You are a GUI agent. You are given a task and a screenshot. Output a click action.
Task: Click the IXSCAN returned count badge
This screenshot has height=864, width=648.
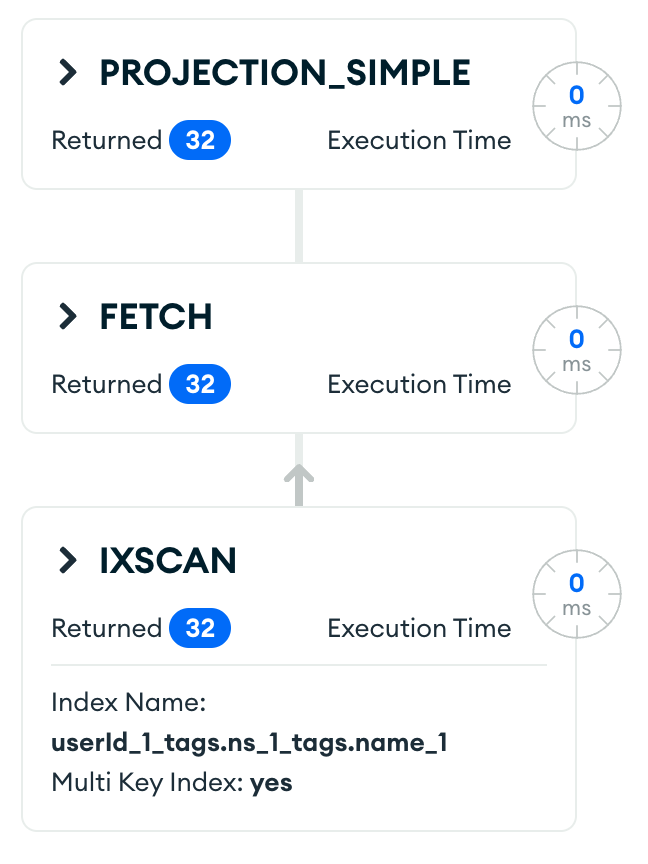tap(200, 628)
